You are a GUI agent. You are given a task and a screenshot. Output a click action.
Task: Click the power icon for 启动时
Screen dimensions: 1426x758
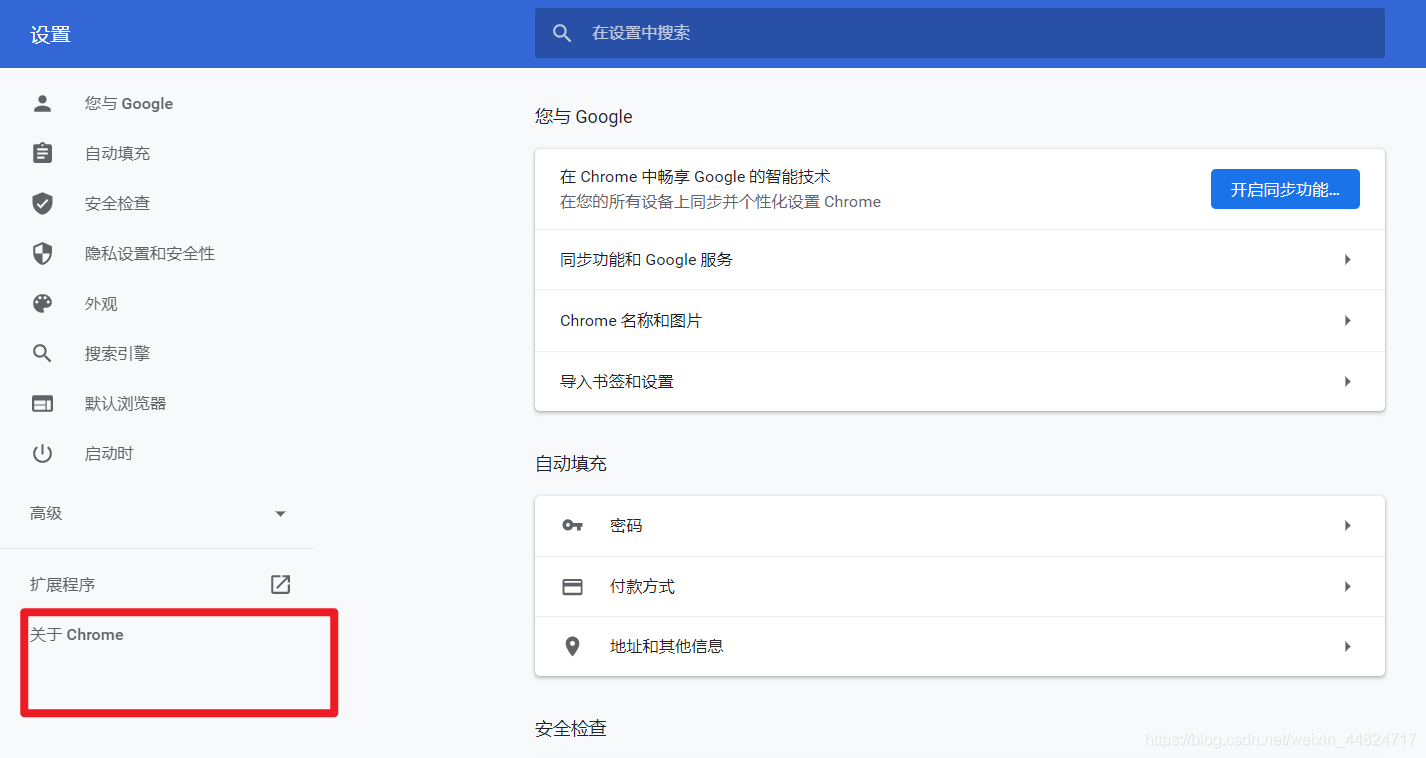[x=42, y=453]
